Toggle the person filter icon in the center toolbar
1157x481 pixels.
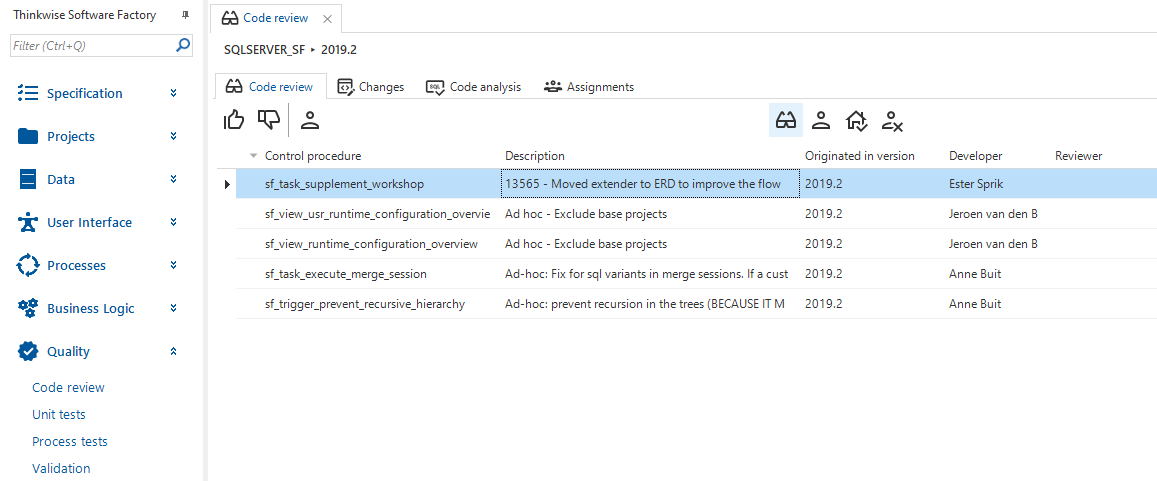point(821,121)
